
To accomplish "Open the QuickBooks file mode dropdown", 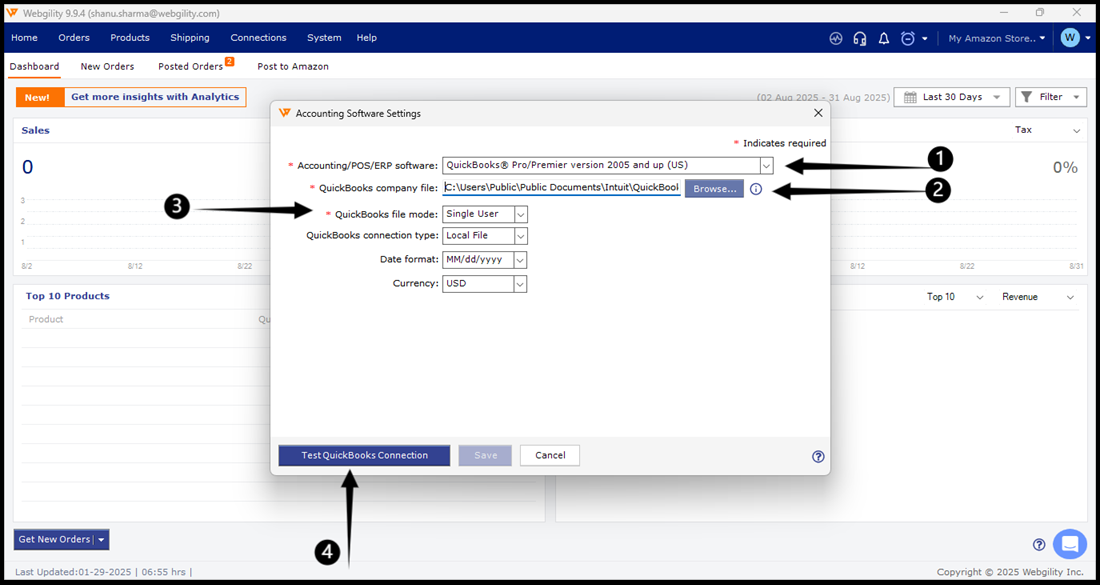I will pos(521,214).
